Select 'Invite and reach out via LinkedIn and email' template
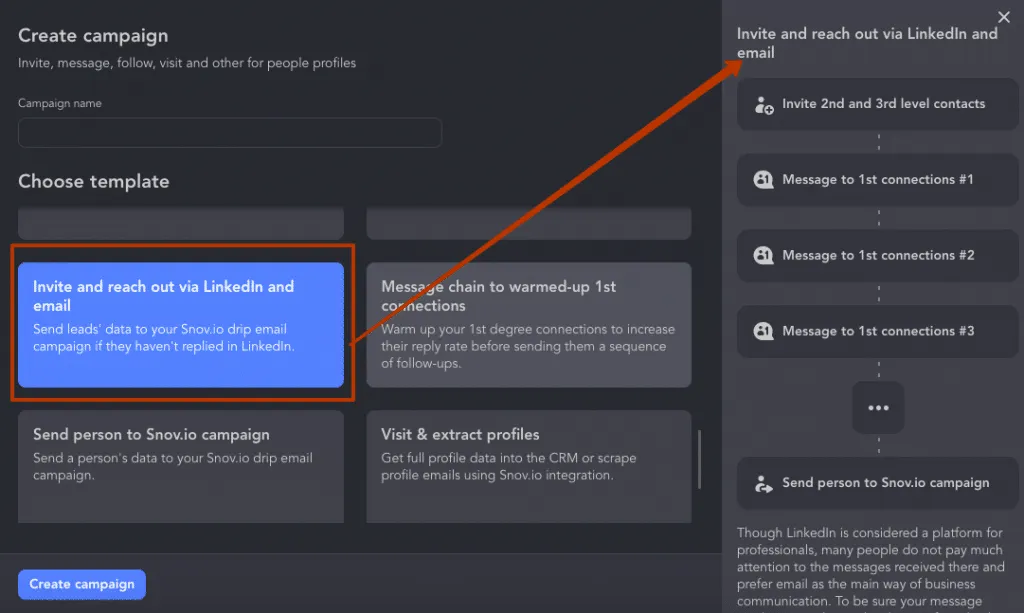Screen dimensions: 1024x613 181,324
